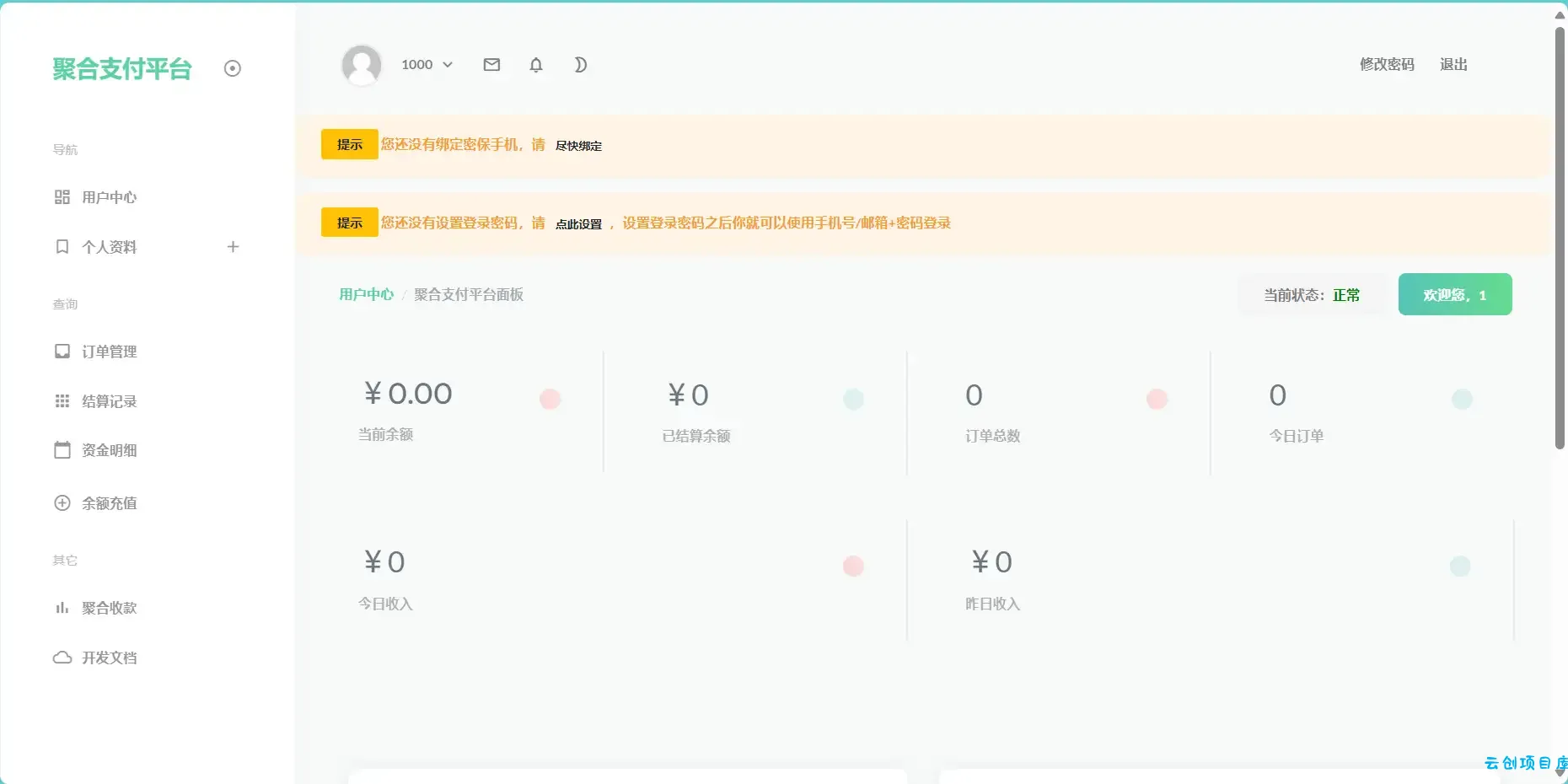The image size is (1568, 784).
Task: Click the 个人资料 bookmark icon
Action: click(x=62, y=246)
